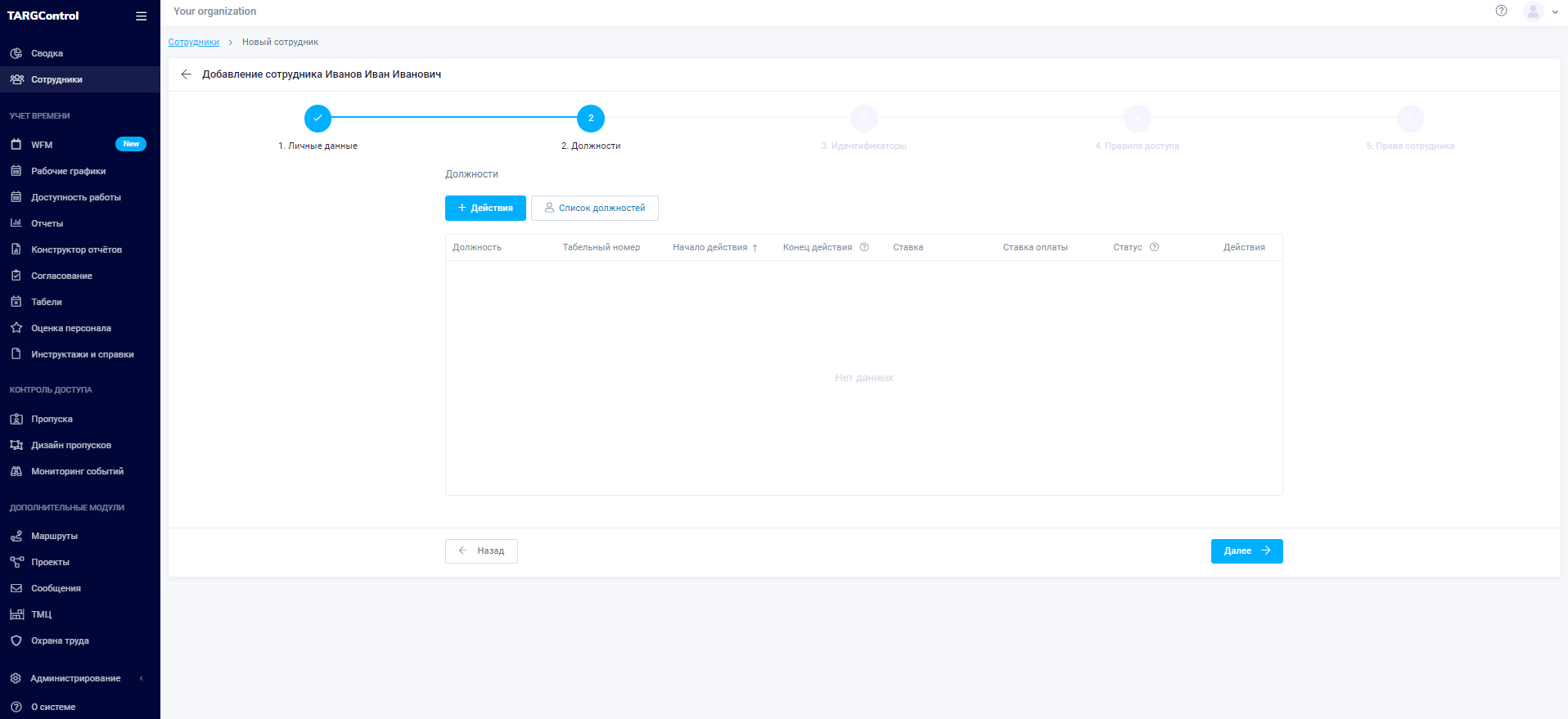Open Сотрудники section in sidebar

[80, 79]
